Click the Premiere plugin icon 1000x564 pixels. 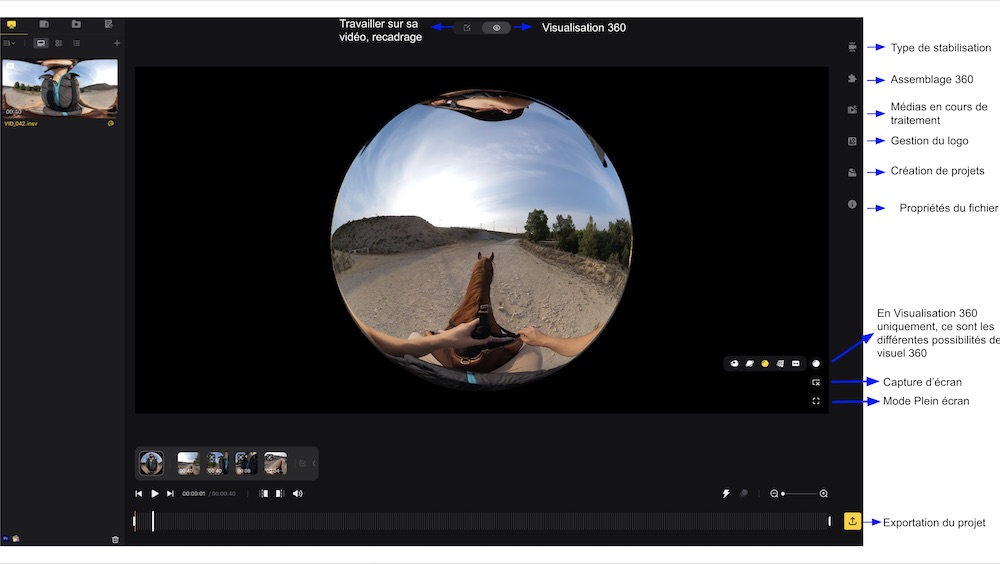6,539
